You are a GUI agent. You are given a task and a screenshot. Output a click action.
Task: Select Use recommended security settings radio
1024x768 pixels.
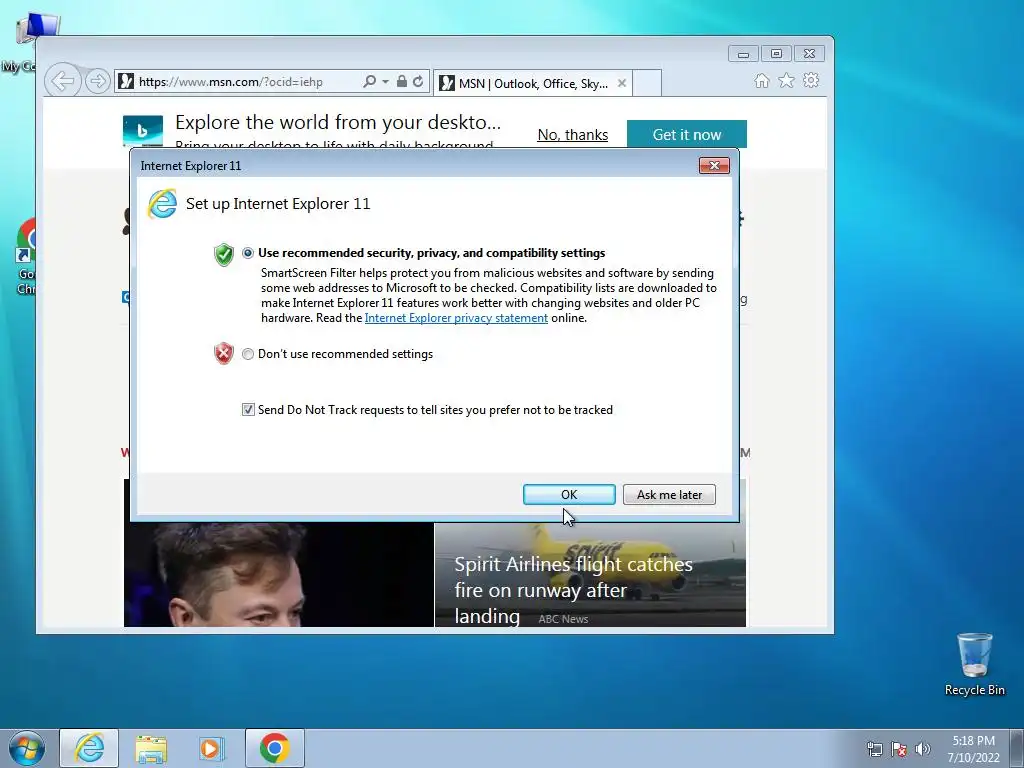click(x=248, y=253)
